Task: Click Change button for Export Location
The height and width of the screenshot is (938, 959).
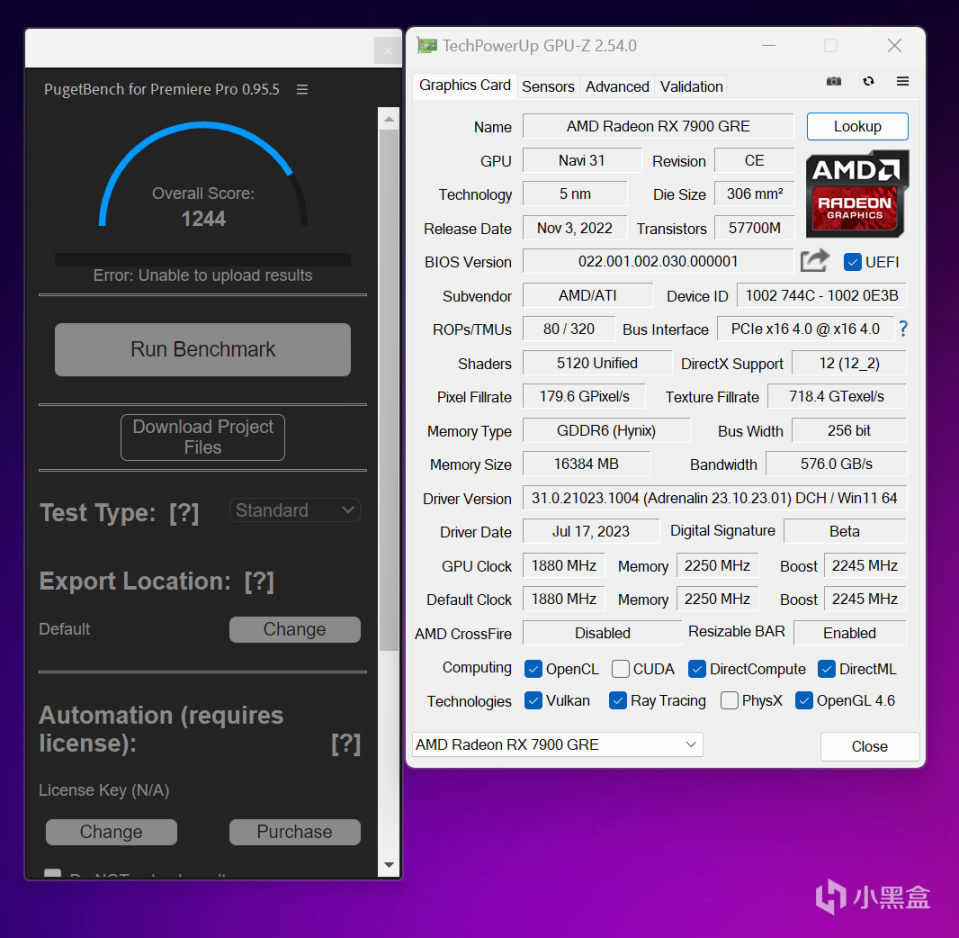Action: (x=295, y=629)
